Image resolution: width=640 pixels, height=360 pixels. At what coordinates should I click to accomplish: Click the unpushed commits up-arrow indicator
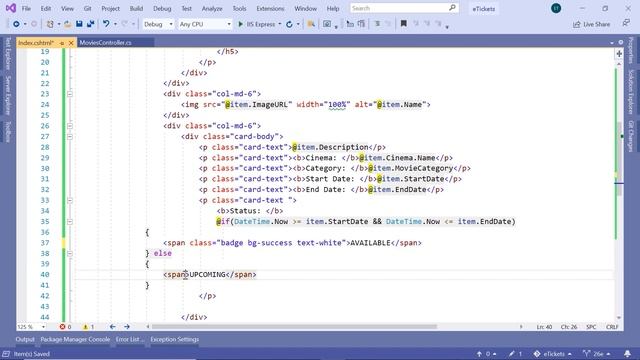(x=486, y=354)
